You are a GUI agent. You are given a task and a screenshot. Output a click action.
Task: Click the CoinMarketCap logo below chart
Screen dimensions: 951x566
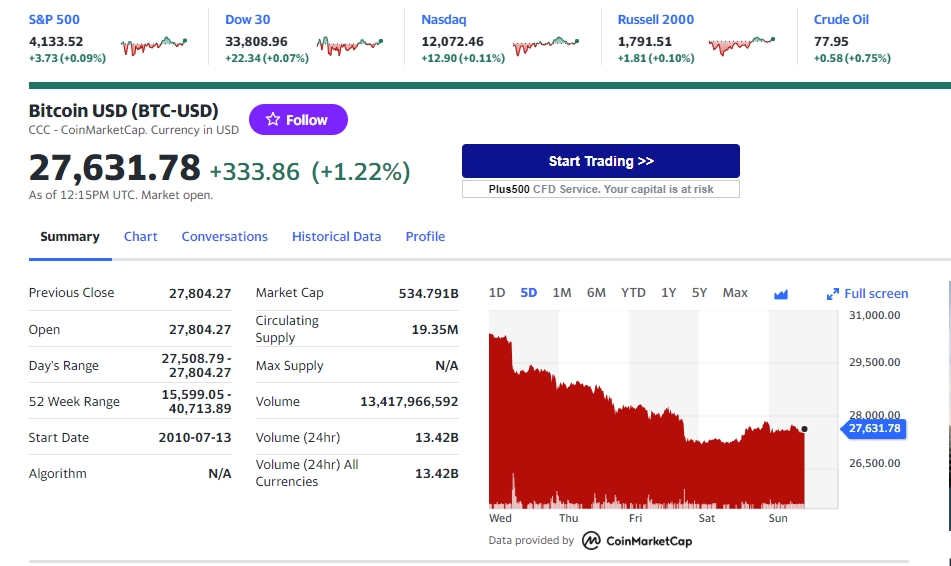[637, 541]
